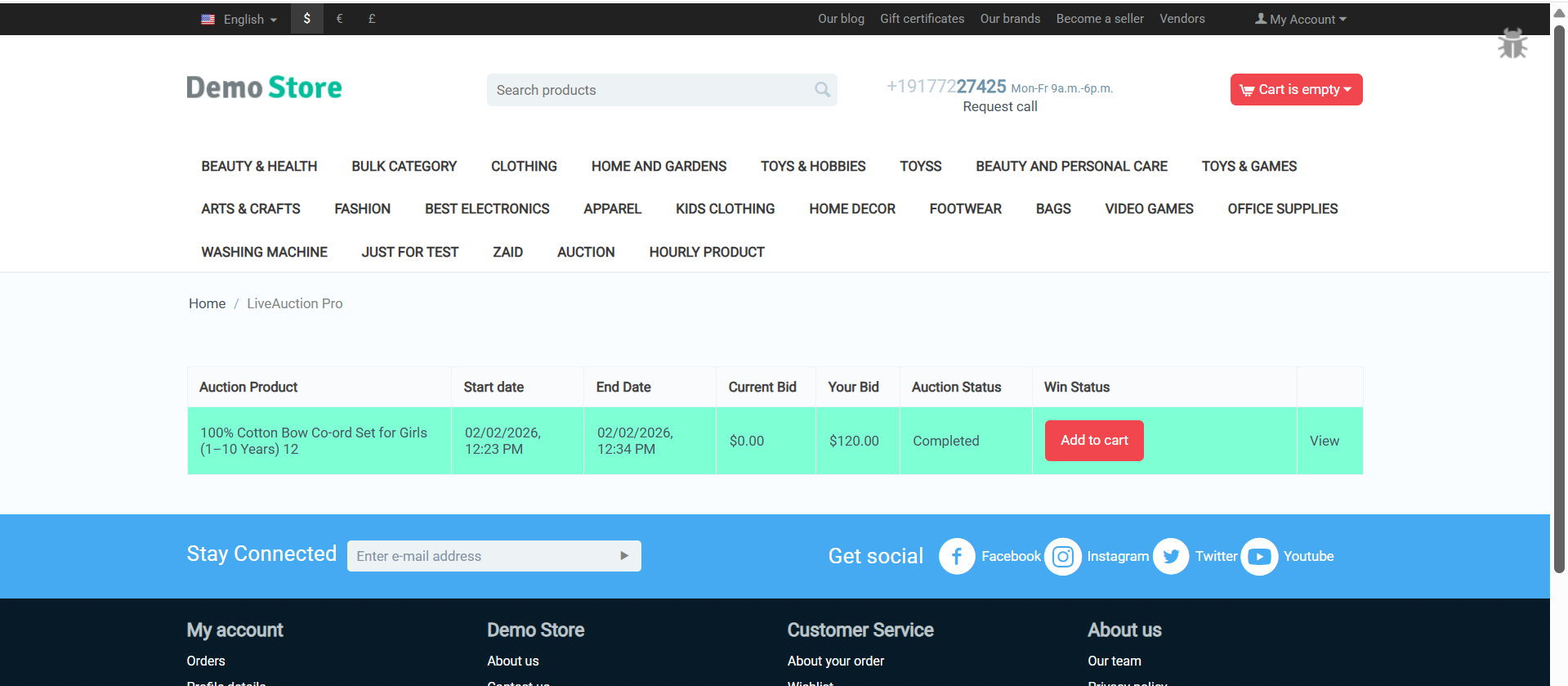Open the Twitter social icon
1568x686 pixels.
[1171, 556]
